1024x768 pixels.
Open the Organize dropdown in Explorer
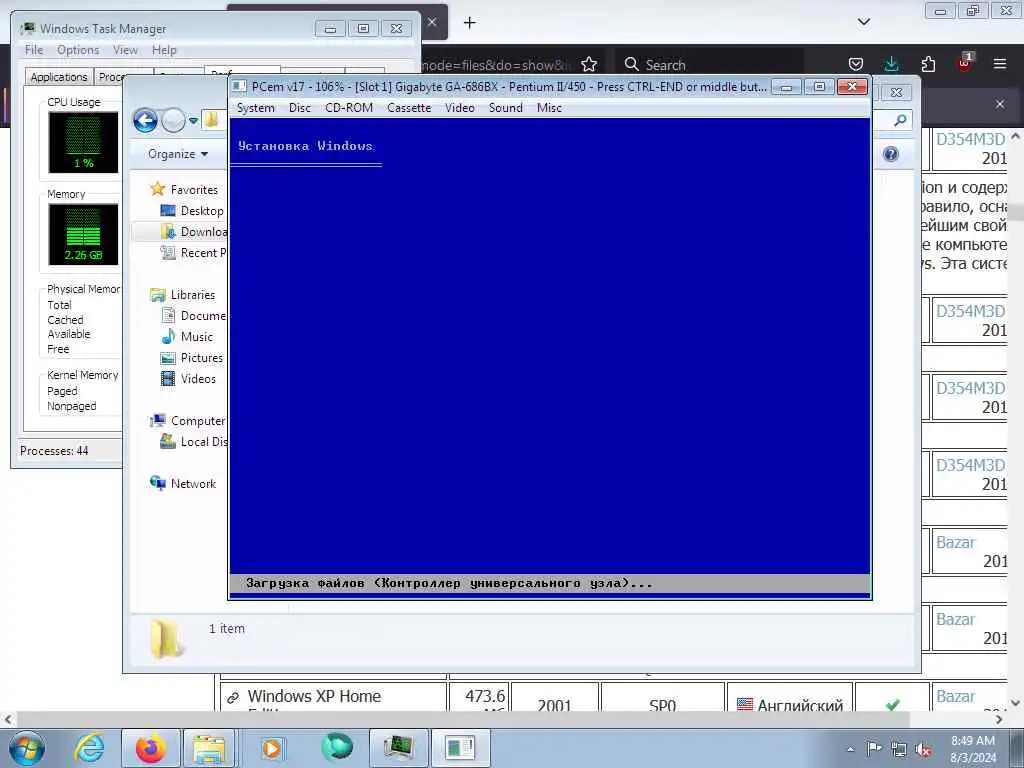178,154
